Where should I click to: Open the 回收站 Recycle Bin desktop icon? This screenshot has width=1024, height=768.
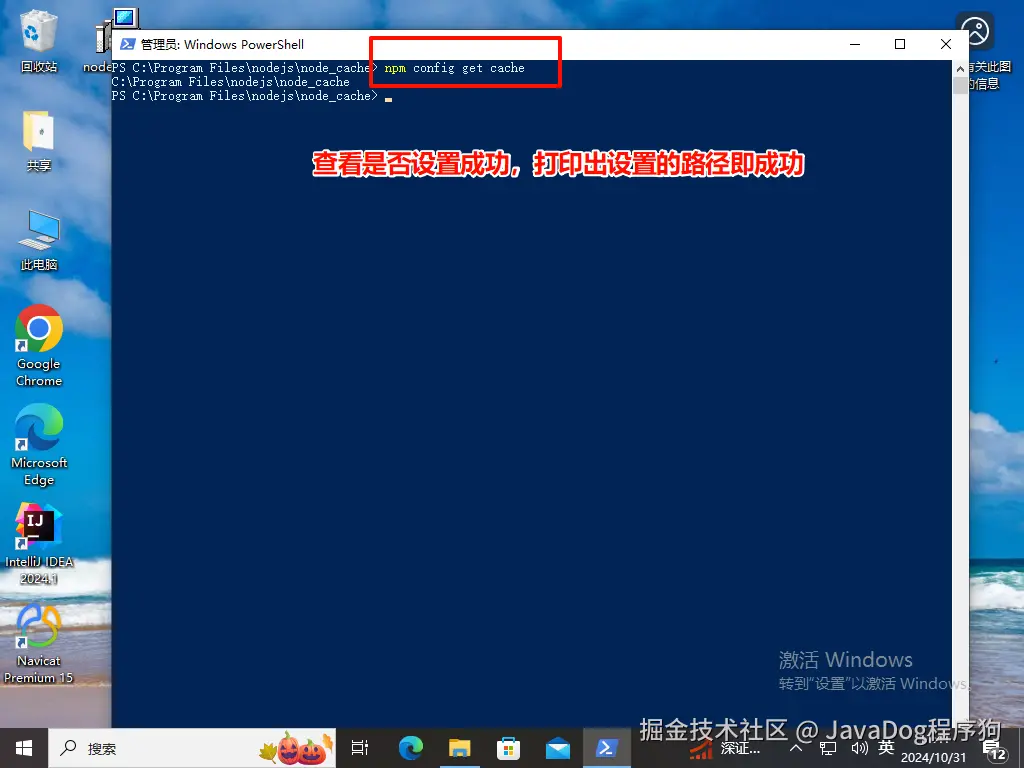(39, 40)
